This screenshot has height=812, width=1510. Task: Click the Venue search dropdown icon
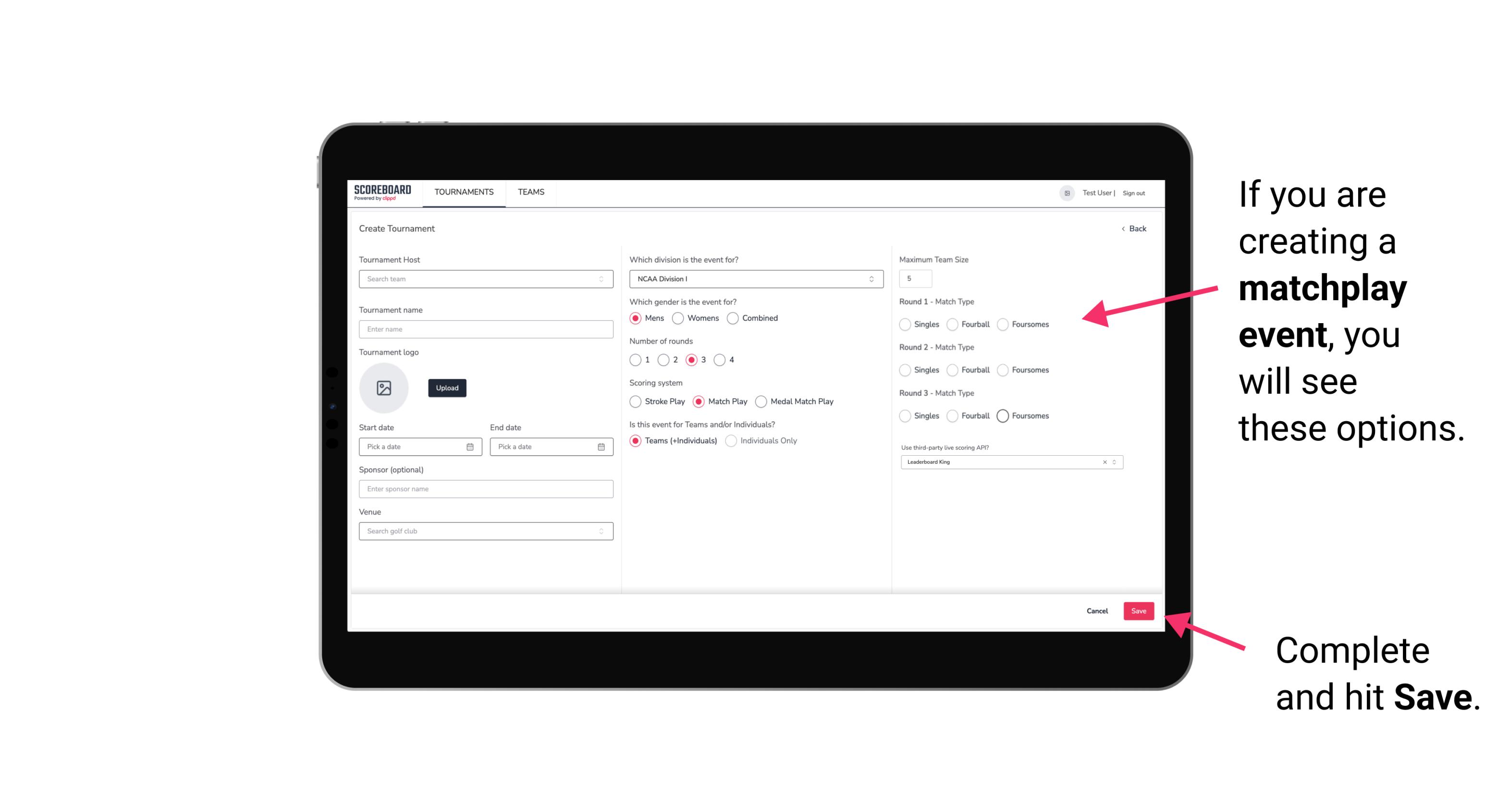click(x=601, y=531)
